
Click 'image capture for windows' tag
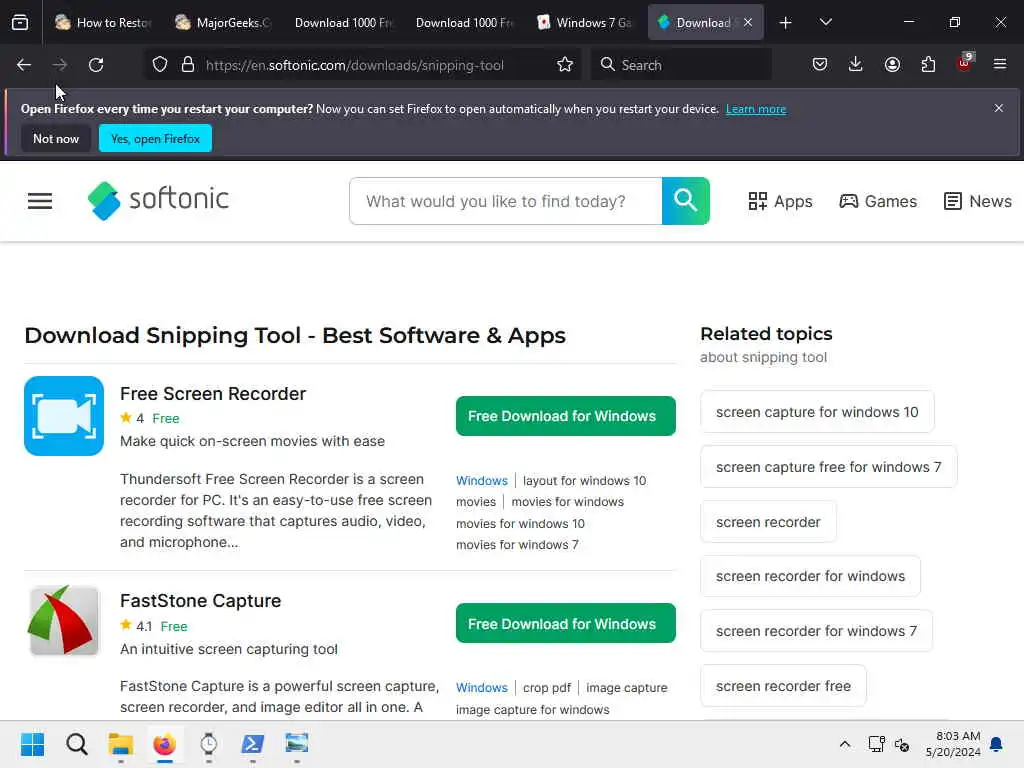pos(532,710)
